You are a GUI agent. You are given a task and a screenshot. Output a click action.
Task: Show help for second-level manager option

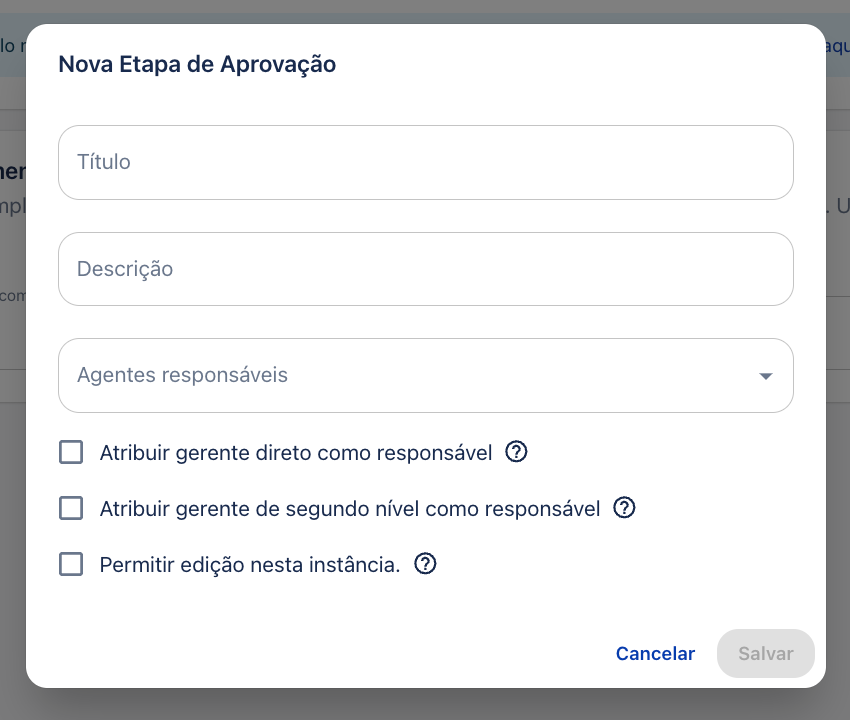624,507
